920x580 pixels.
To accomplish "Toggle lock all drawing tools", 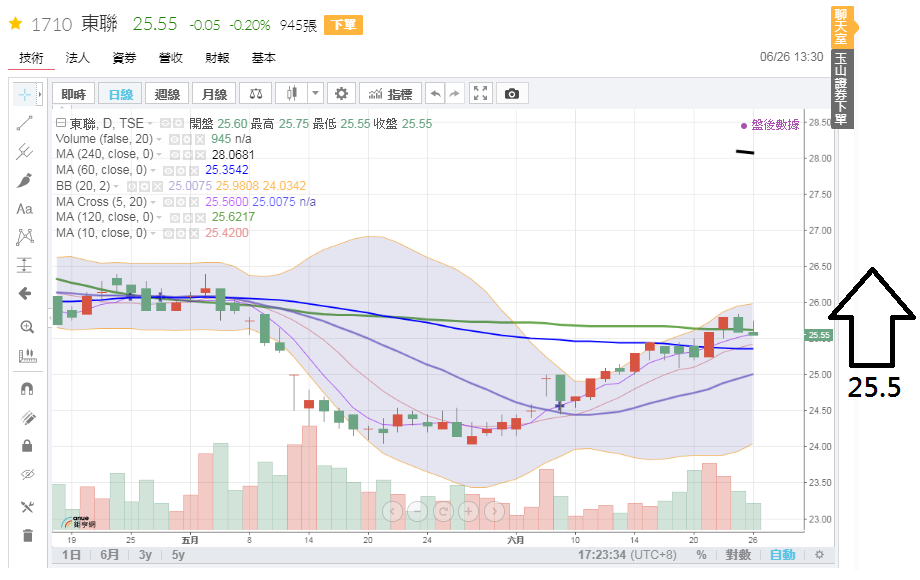I will [x=27, y=446].
